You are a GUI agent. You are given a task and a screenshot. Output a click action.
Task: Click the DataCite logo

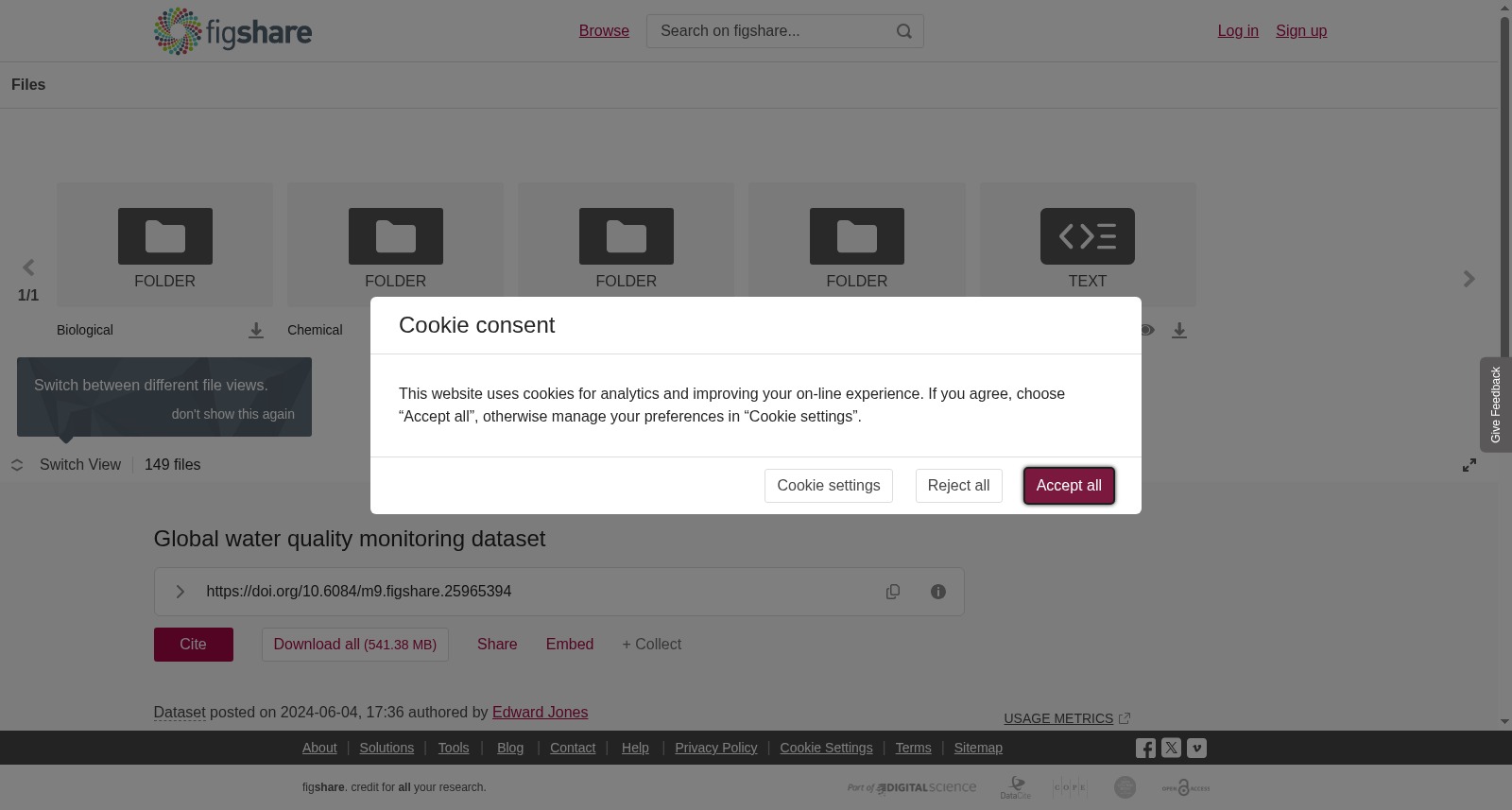[1016, 787]
